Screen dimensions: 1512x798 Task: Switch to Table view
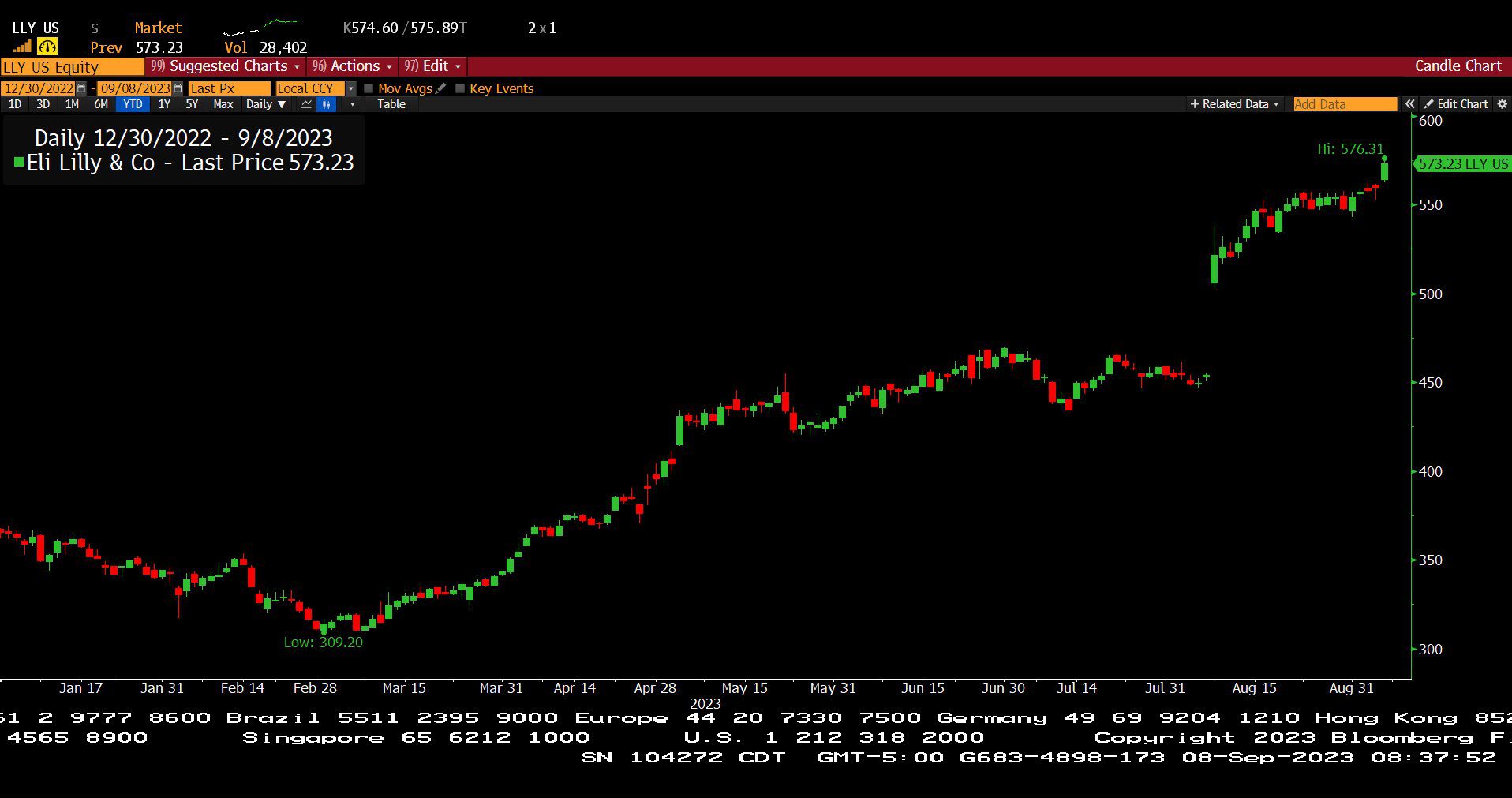(391, 104)
